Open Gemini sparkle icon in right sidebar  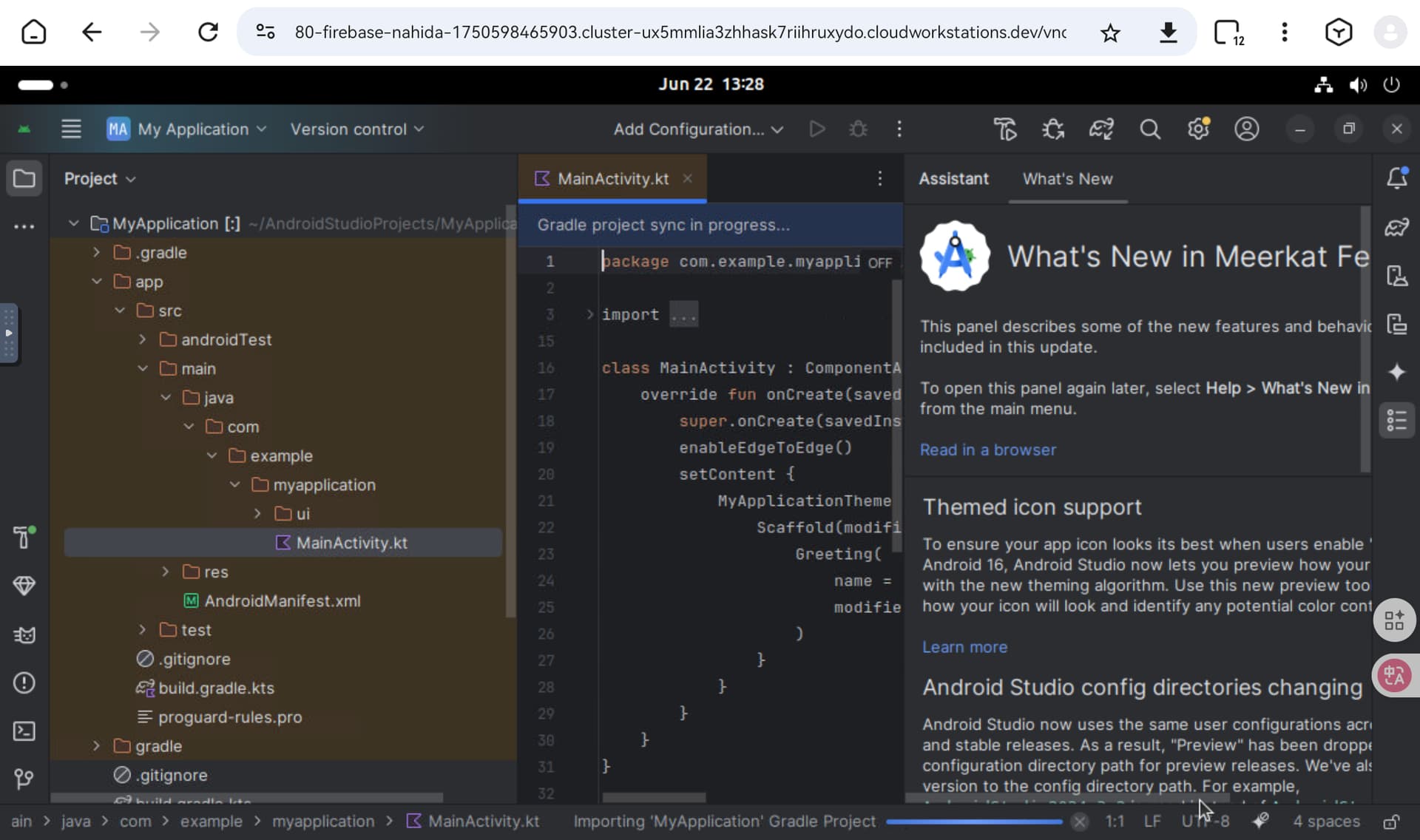[1396, 372]
